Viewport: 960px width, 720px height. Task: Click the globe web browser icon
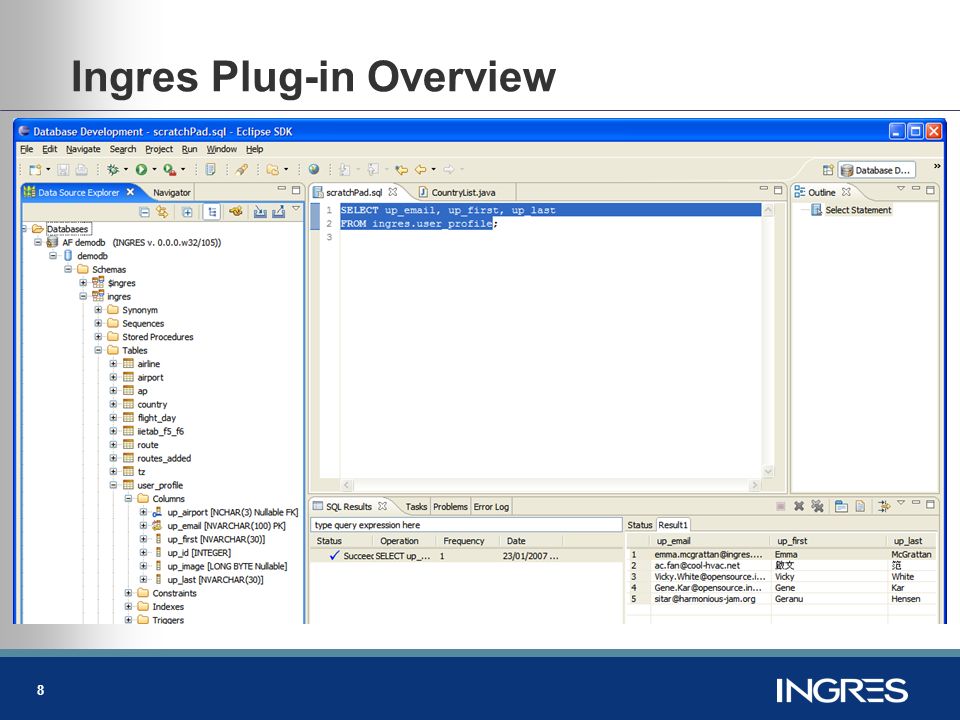pos(314,170)
